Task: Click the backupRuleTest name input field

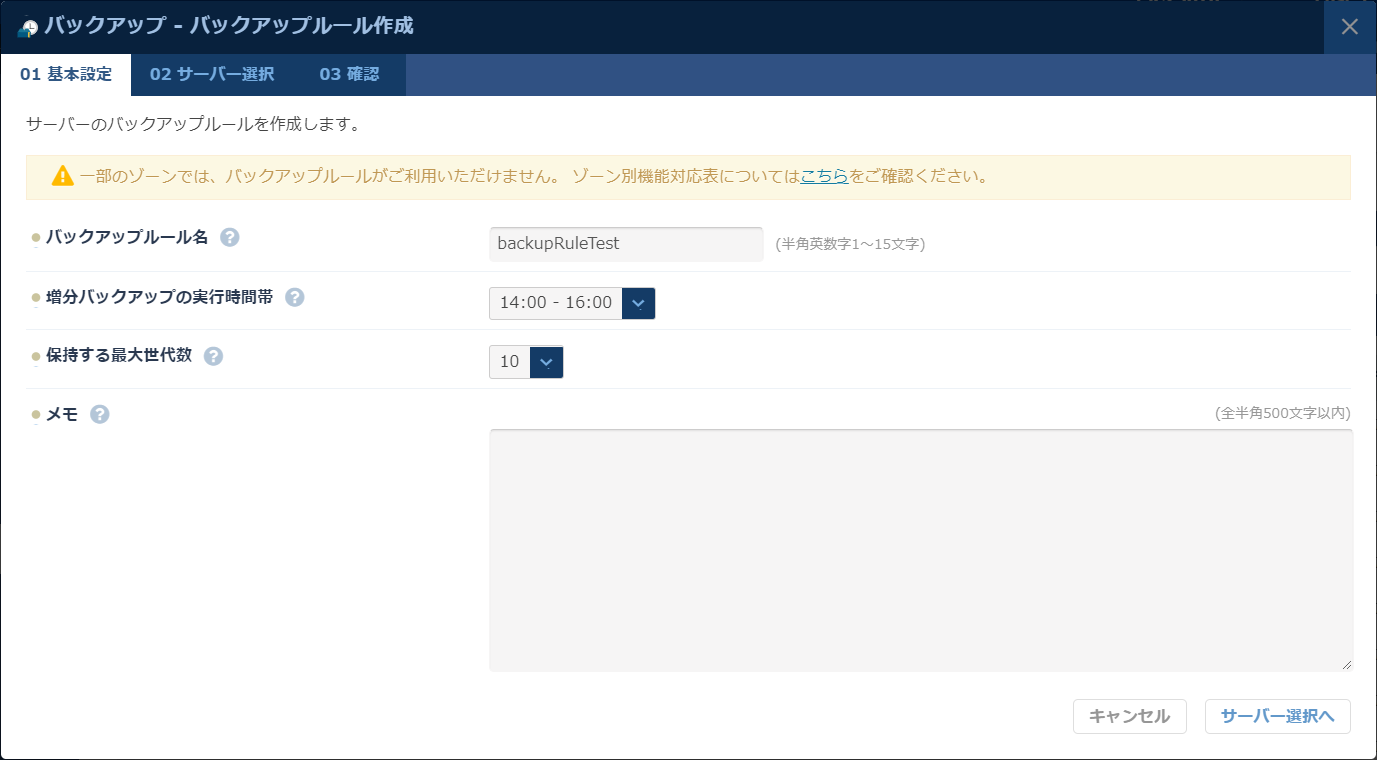Action: 626,243
